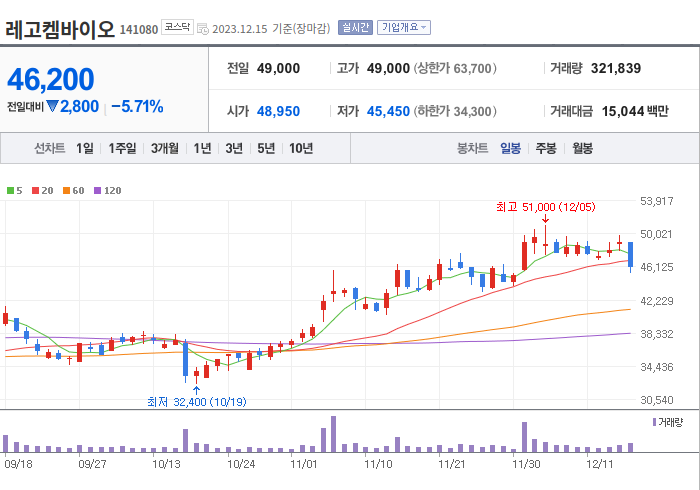Click the 하한가 34,300 label
This screenshot has height=490, width=700.
point(455,111)
